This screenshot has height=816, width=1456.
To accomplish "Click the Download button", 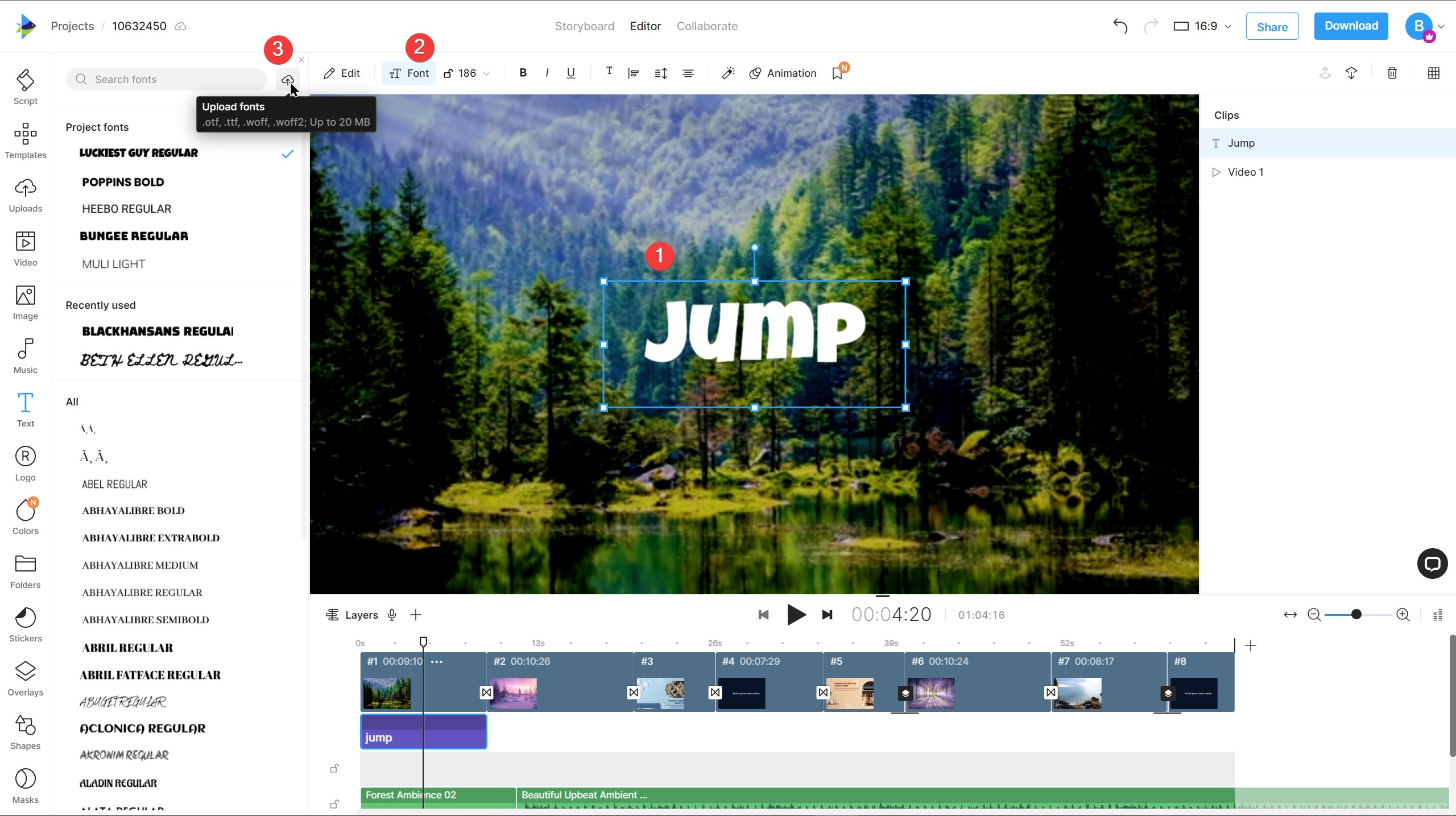I will (1351, 26).
